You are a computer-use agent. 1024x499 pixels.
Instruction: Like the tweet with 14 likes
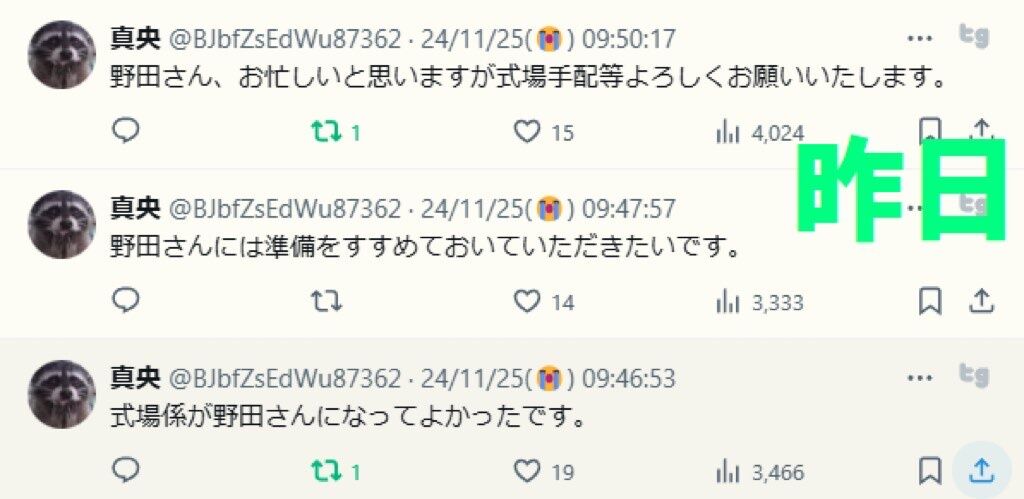tap(543, 302)
